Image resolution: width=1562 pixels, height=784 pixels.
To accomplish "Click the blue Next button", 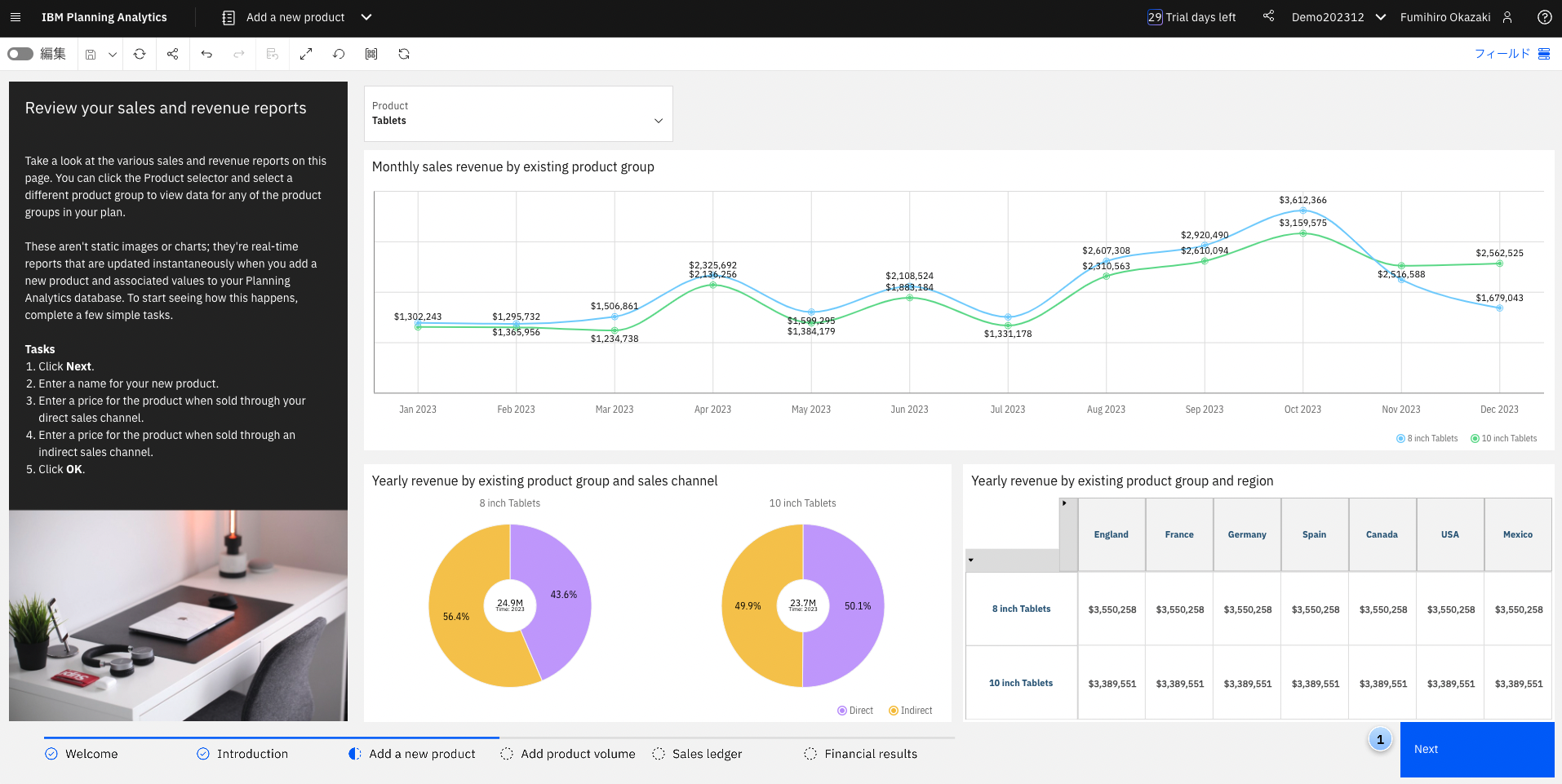I will pos(1477,749).
